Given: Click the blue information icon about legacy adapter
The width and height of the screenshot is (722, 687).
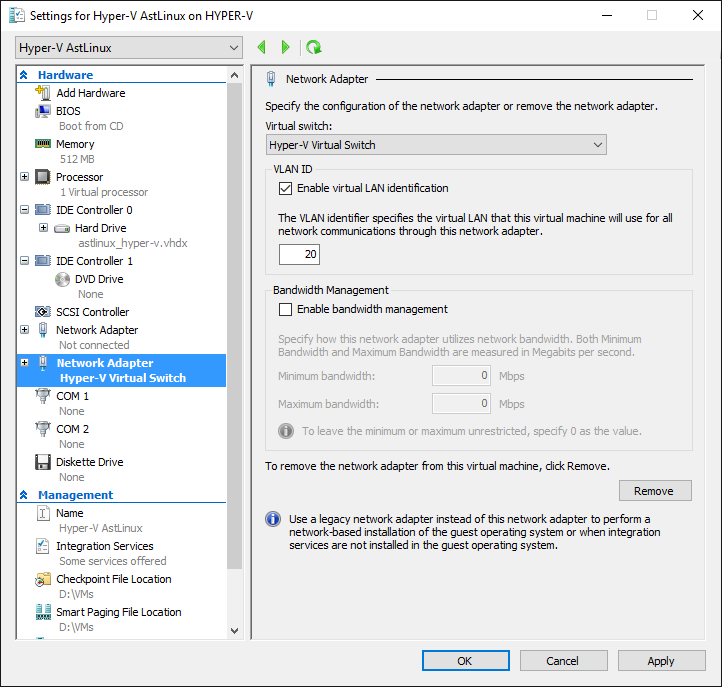Looking at the screenshot, I should pos(273,519).
